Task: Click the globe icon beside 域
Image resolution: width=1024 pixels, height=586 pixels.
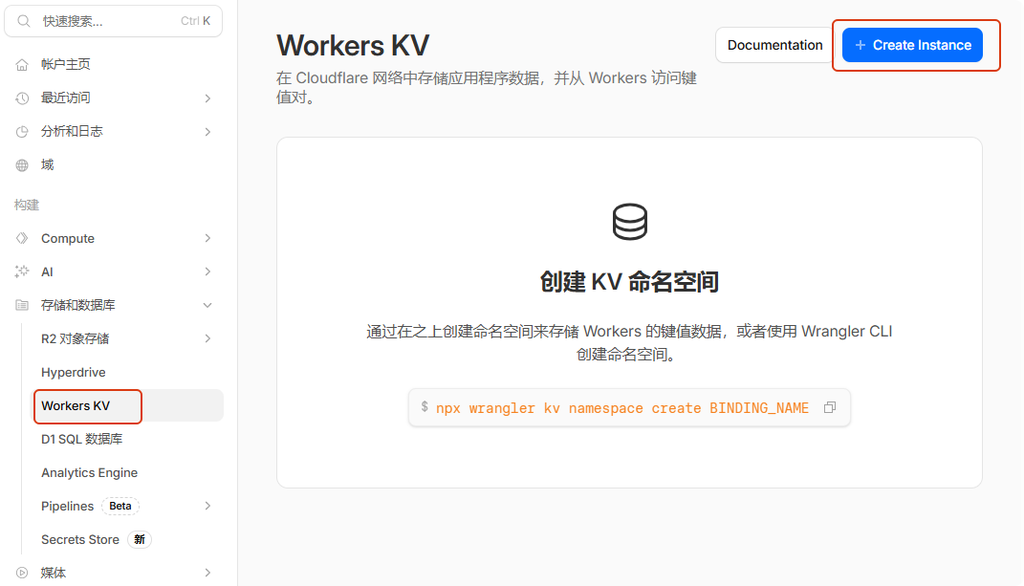Action: pyautogui.click(x=22, y=165)
